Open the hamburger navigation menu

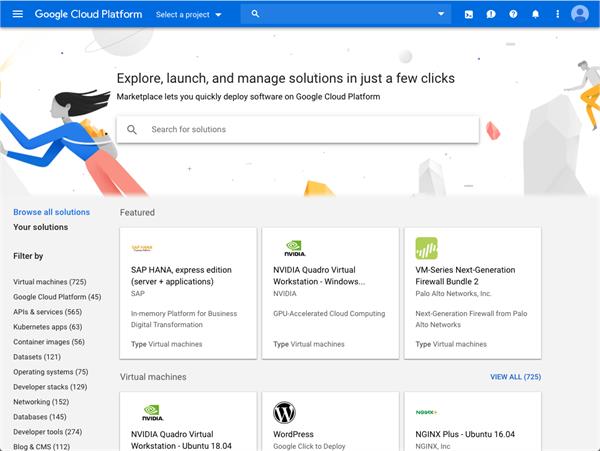pos(18,14)
